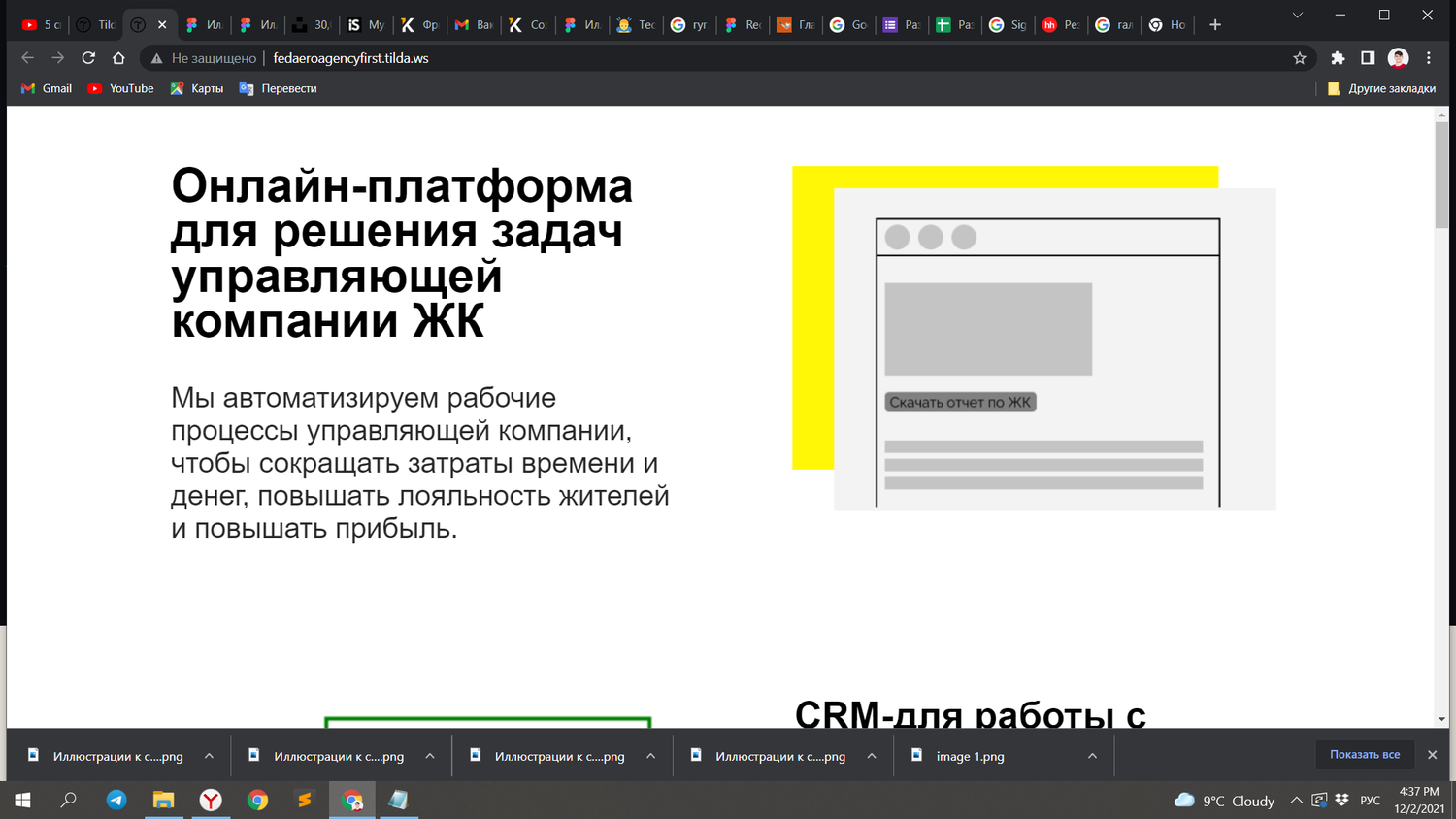
Task: Switch to the 'Гла' tab
Action: [x=796, y=25]
